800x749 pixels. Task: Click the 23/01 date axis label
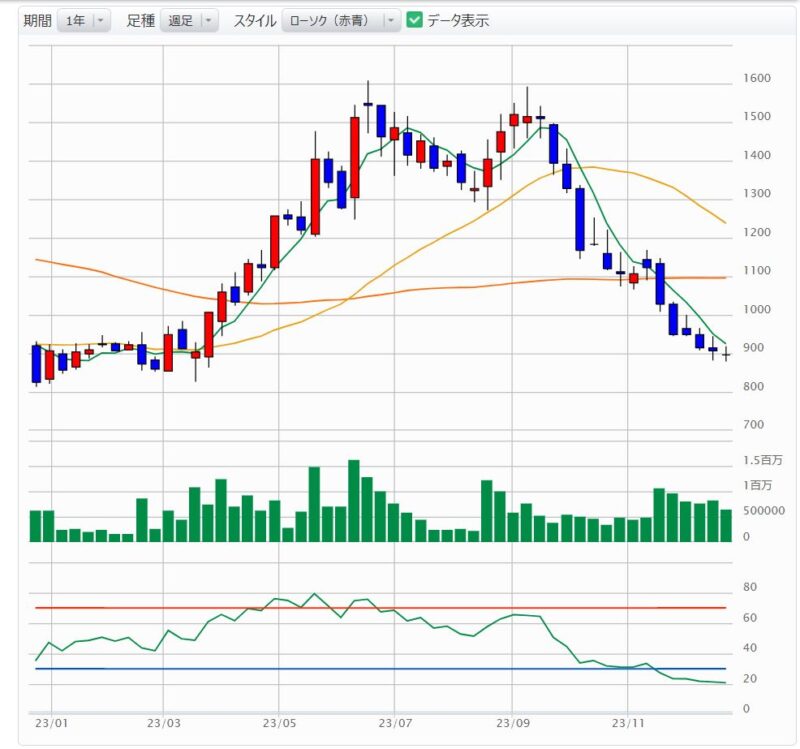pyautogui.click(x=52, y=723)
